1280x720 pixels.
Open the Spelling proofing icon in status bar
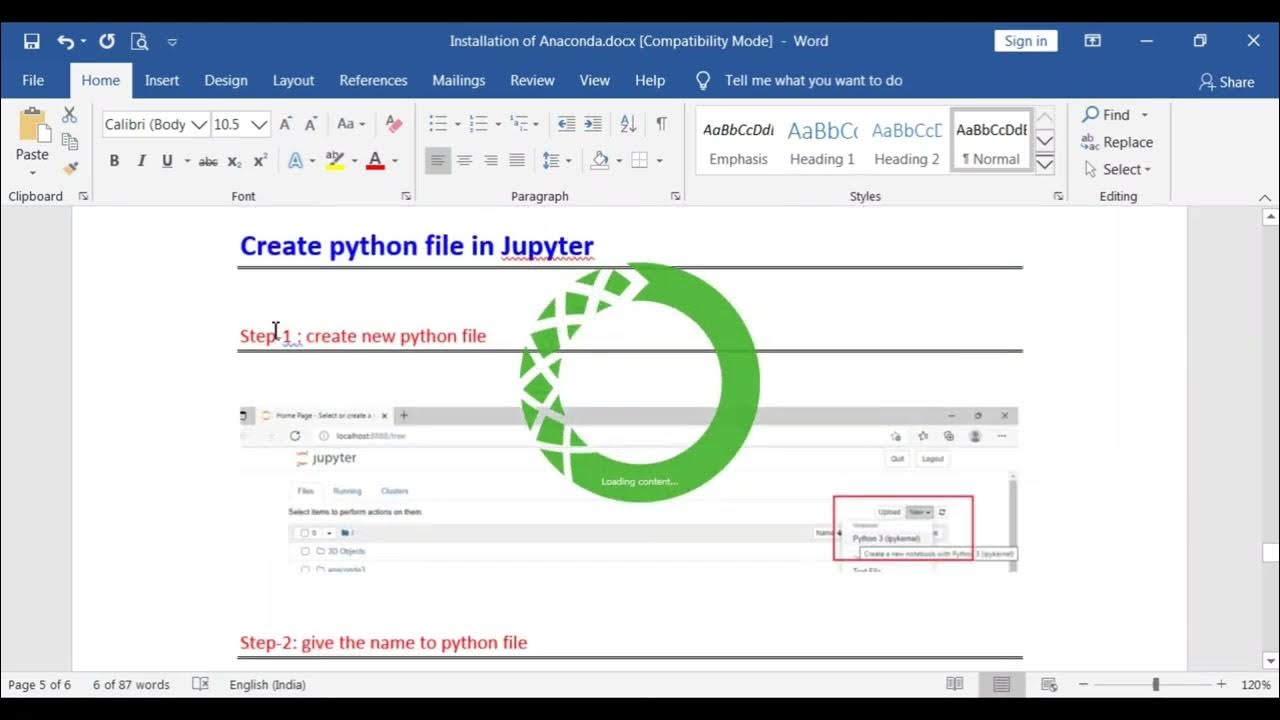click(x=200, y=684)
